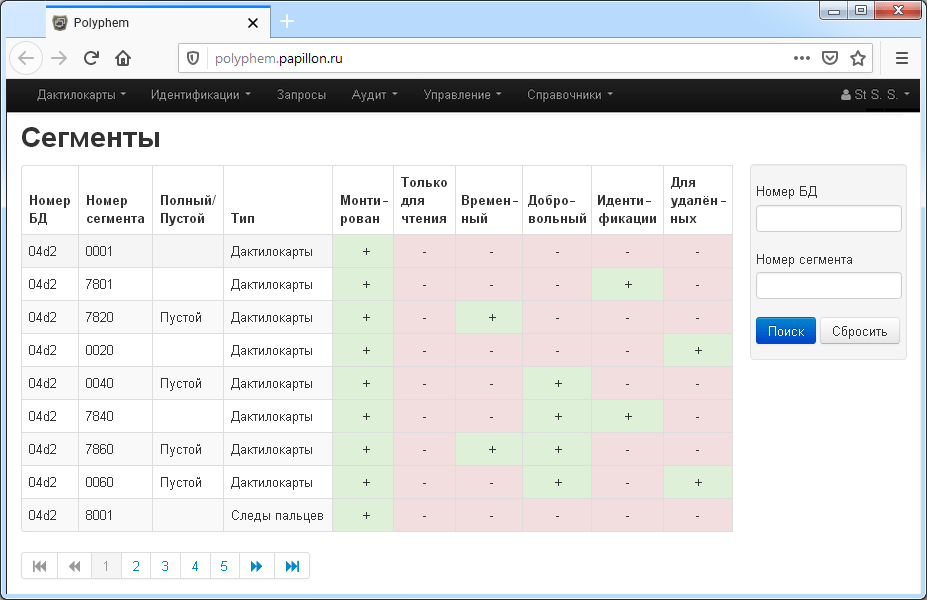This screenshot has width=927, height=600.
Task: Click the bookmark star icon
Action: click(858, 58)
